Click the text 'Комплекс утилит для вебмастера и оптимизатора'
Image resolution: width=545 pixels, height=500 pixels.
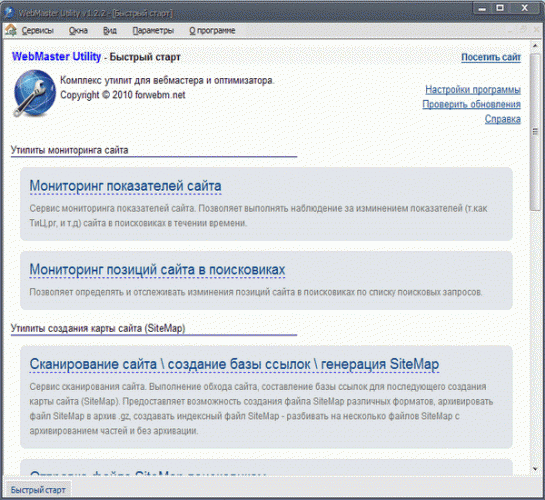pos(167,80)
